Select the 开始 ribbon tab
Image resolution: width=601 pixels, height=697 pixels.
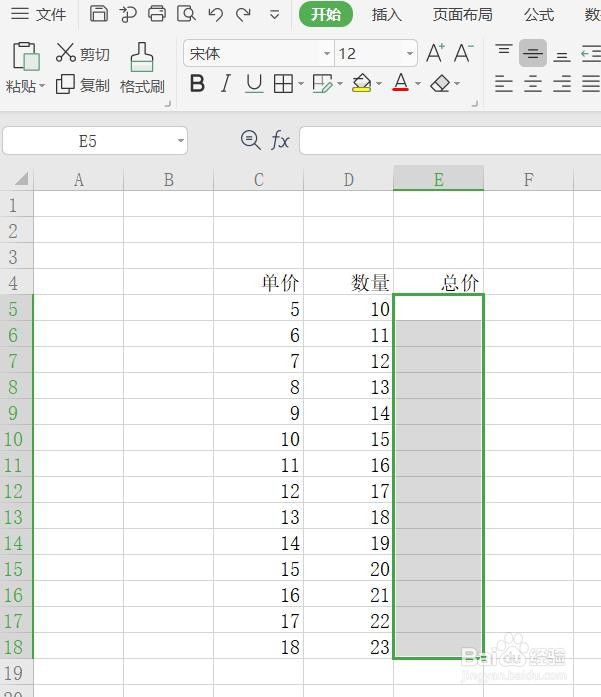[x=326, y=14]
